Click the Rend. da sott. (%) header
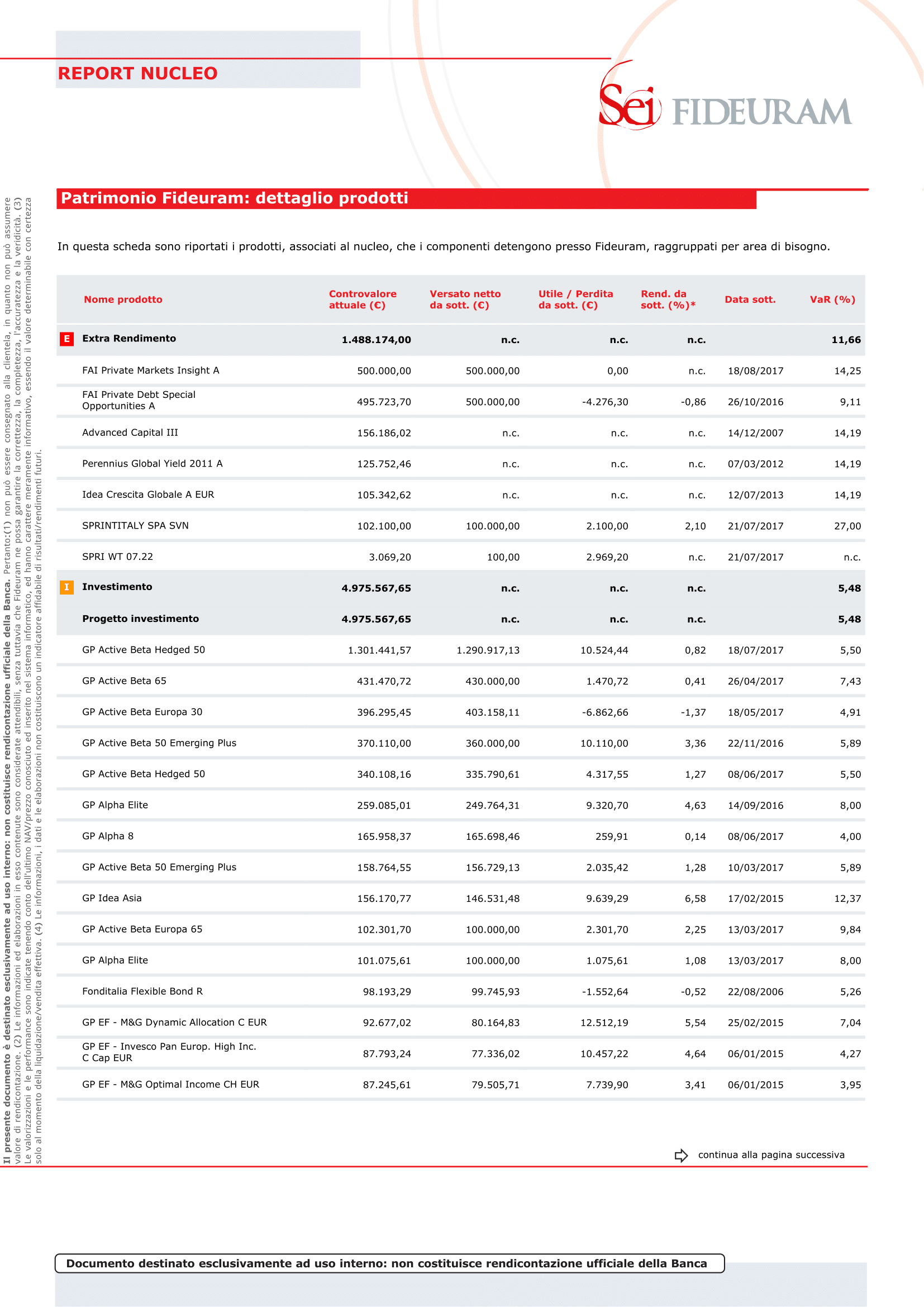The width and height of the screenshot is (924, 1307). pos(668,300)
